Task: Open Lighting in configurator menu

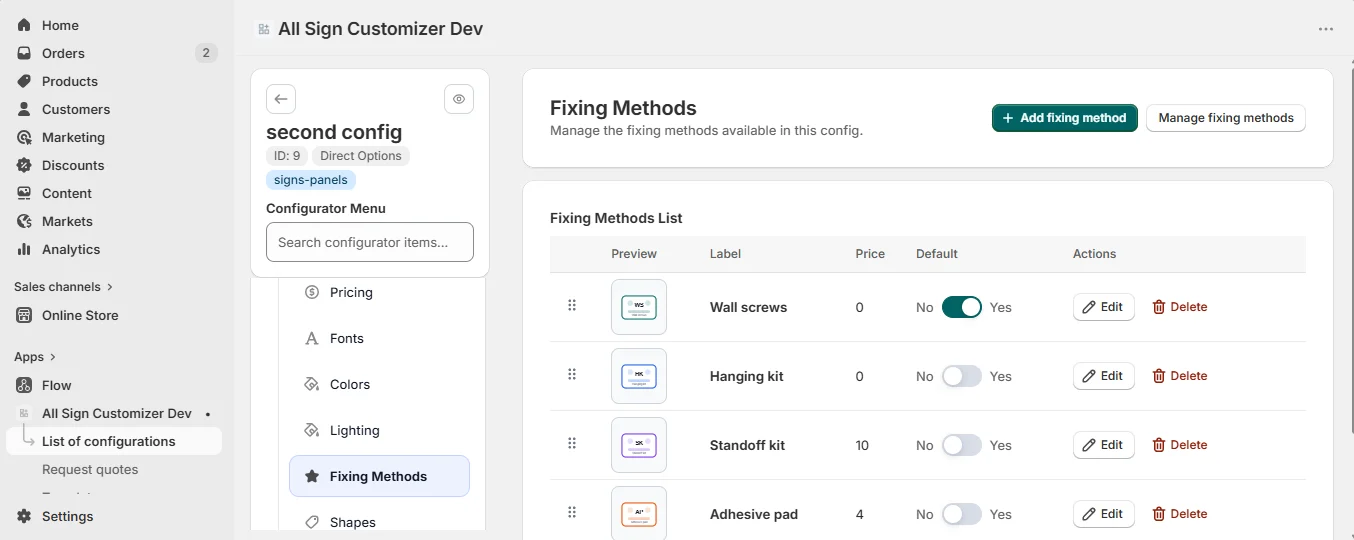Action: point(379,430)
